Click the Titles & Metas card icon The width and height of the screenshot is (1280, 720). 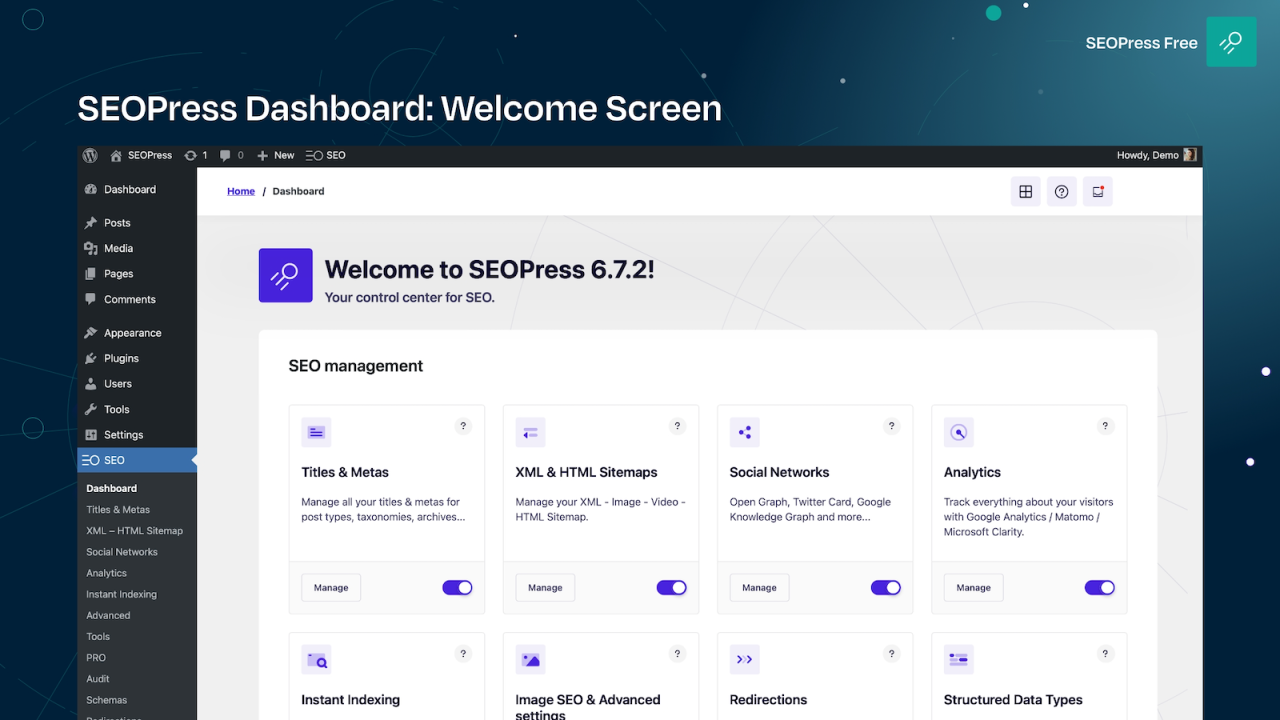[316, 432]
